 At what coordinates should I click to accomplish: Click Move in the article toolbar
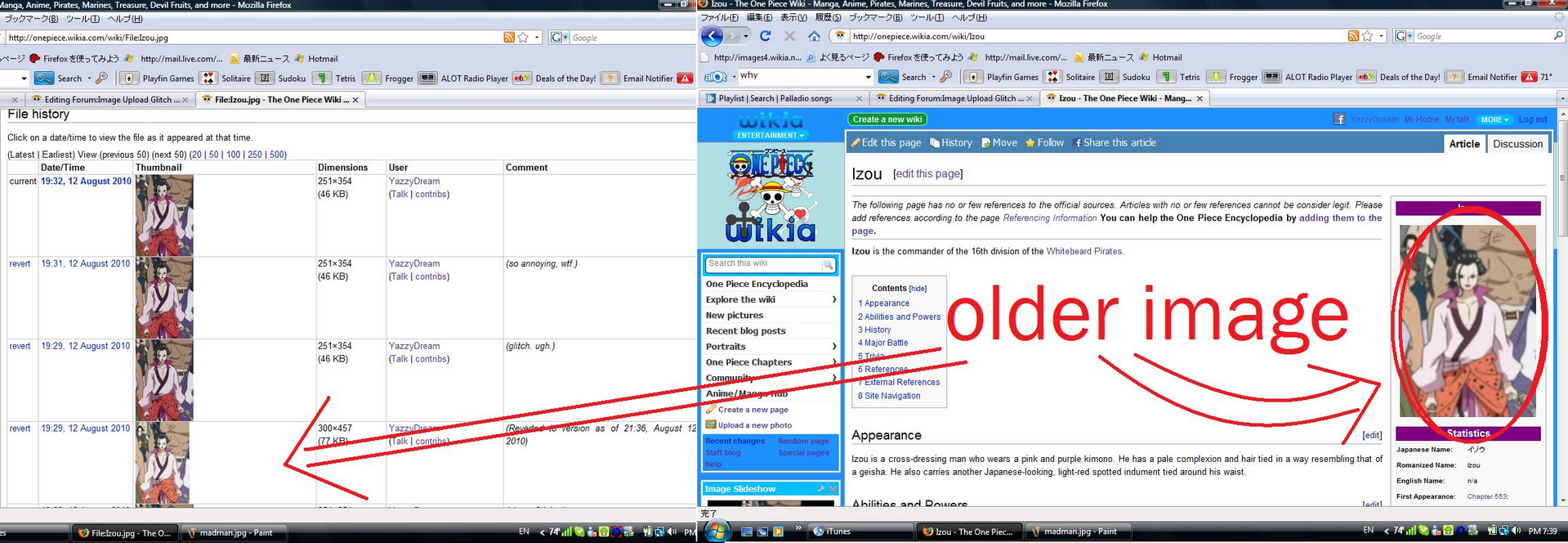[999, 143]
